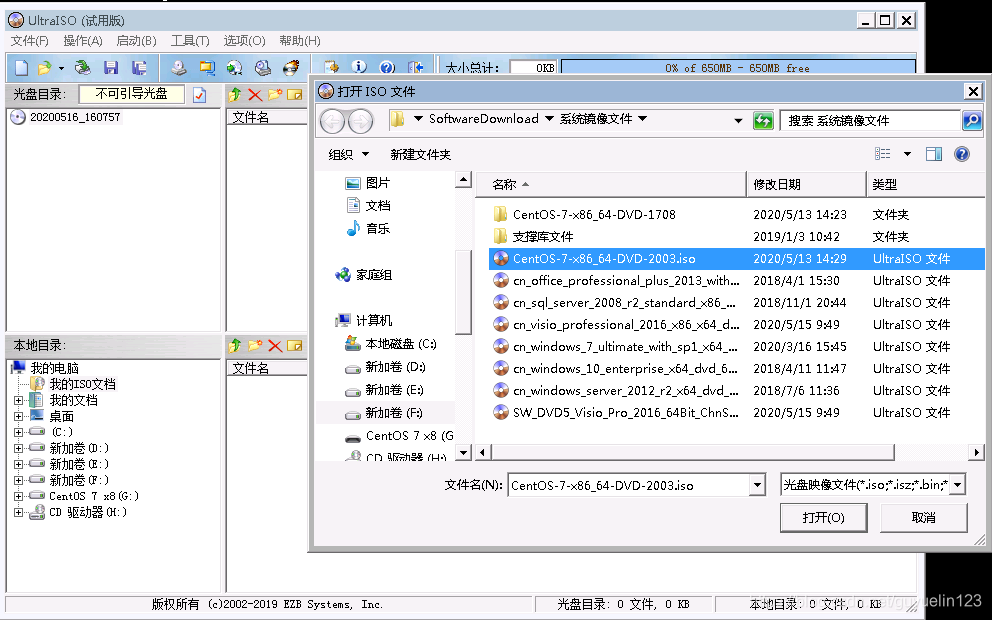This screenshot has height=620, width=992.
Task: Click the 搜索 系统镜像文件 search box
Action: [871, 120]
